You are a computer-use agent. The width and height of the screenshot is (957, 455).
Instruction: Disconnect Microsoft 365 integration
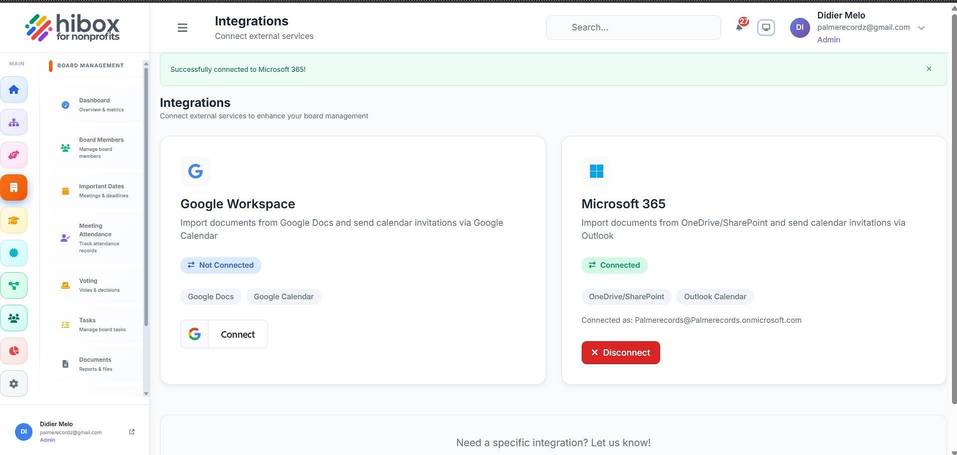(x=621, y=352)
